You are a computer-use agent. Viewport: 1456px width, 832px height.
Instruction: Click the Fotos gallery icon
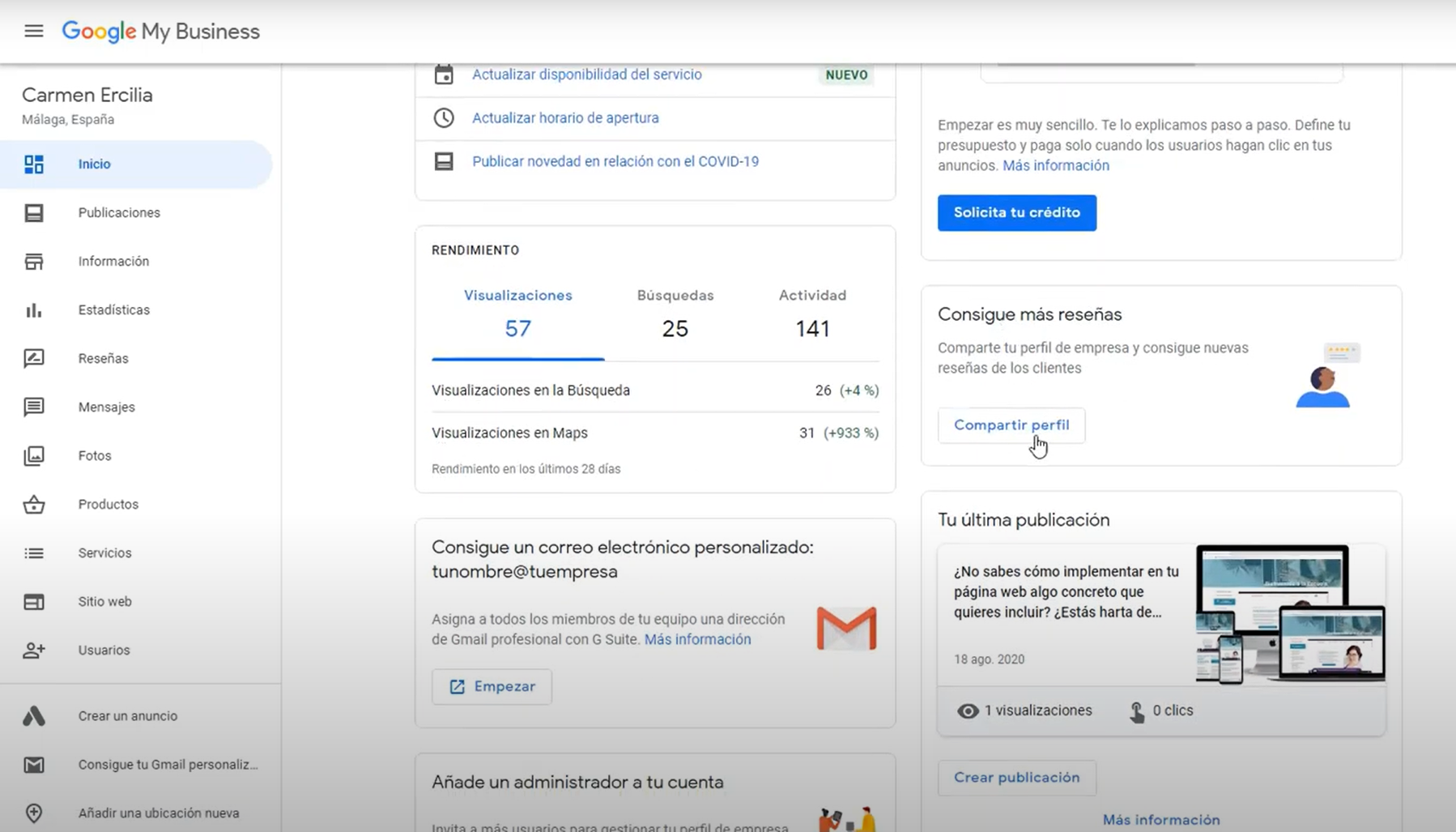click(x=34, y=456)
